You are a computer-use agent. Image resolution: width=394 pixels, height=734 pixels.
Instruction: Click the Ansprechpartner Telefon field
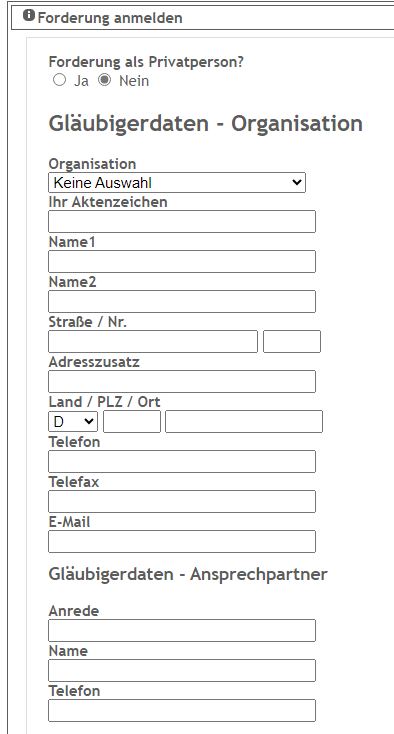point(182,711)
